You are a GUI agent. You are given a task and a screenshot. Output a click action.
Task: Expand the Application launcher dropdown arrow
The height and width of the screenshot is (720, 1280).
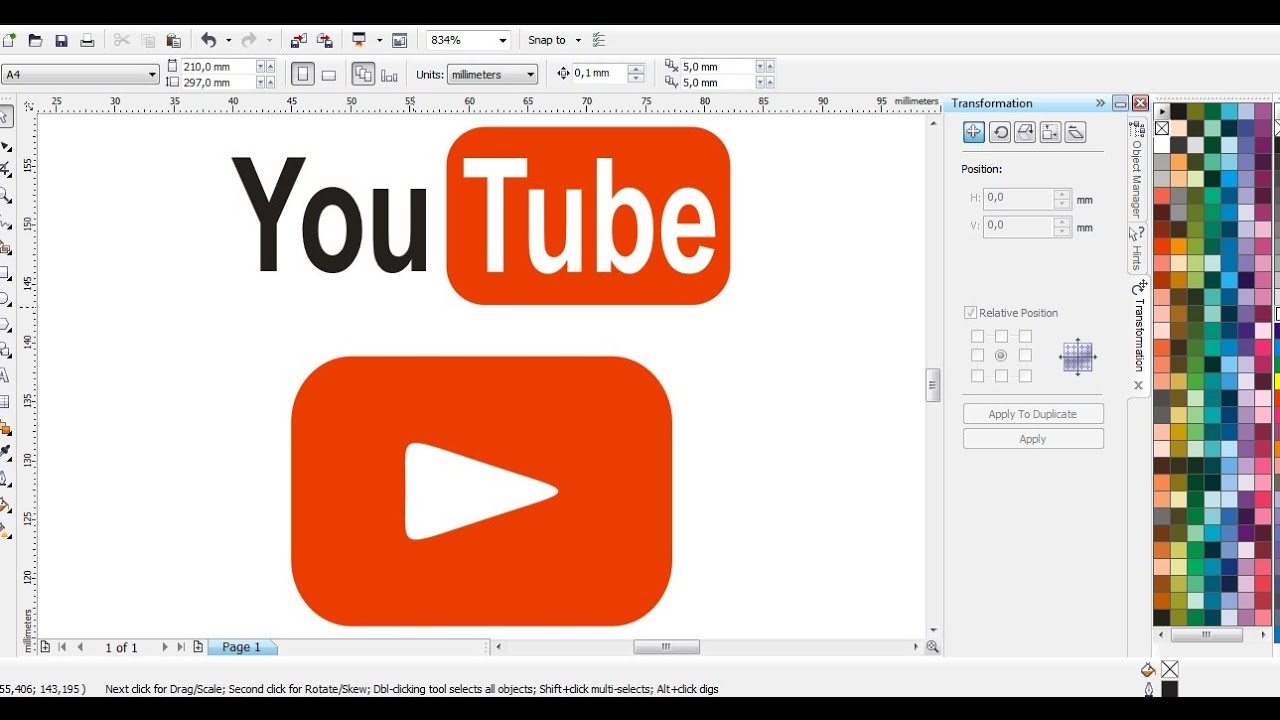coord(379,40)
